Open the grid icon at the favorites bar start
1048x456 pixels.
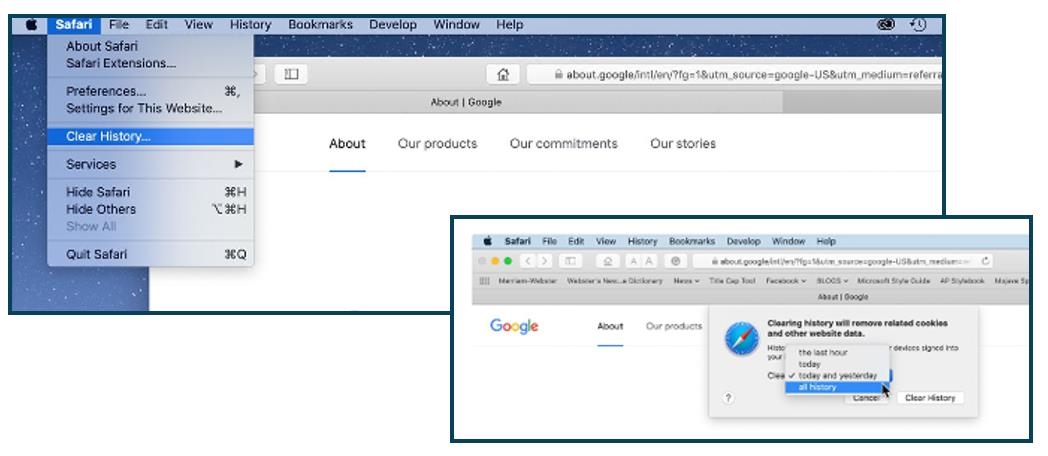485,281
